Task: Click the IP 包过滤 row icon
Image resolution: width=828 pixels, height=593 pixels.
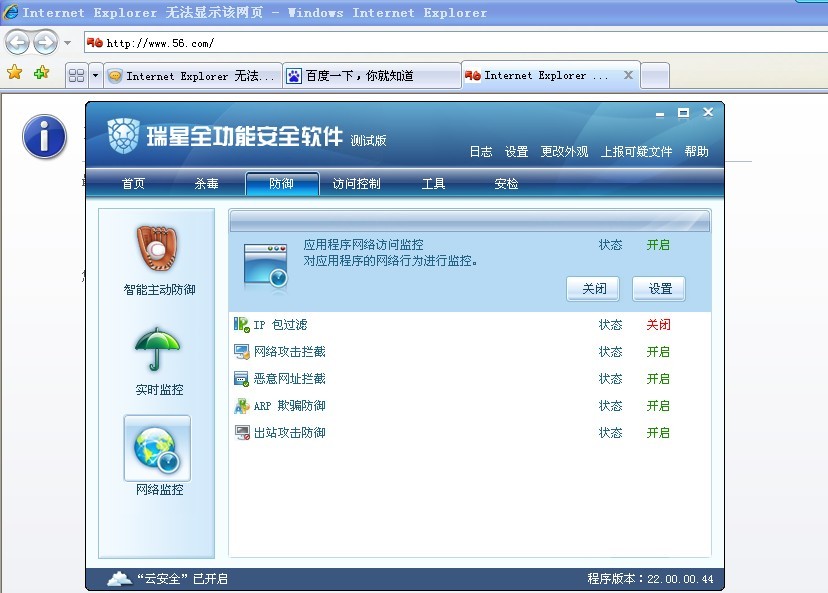Action: pyautogui.click(x=241, y=325)
